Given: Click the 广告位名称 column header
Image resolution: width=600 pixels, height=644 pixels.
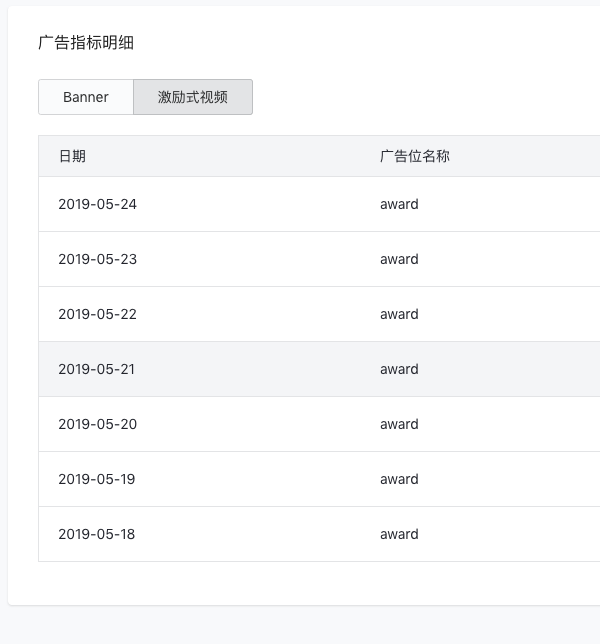Looking at the screenshot, I should pyautogui.click(x=415, y=156).
